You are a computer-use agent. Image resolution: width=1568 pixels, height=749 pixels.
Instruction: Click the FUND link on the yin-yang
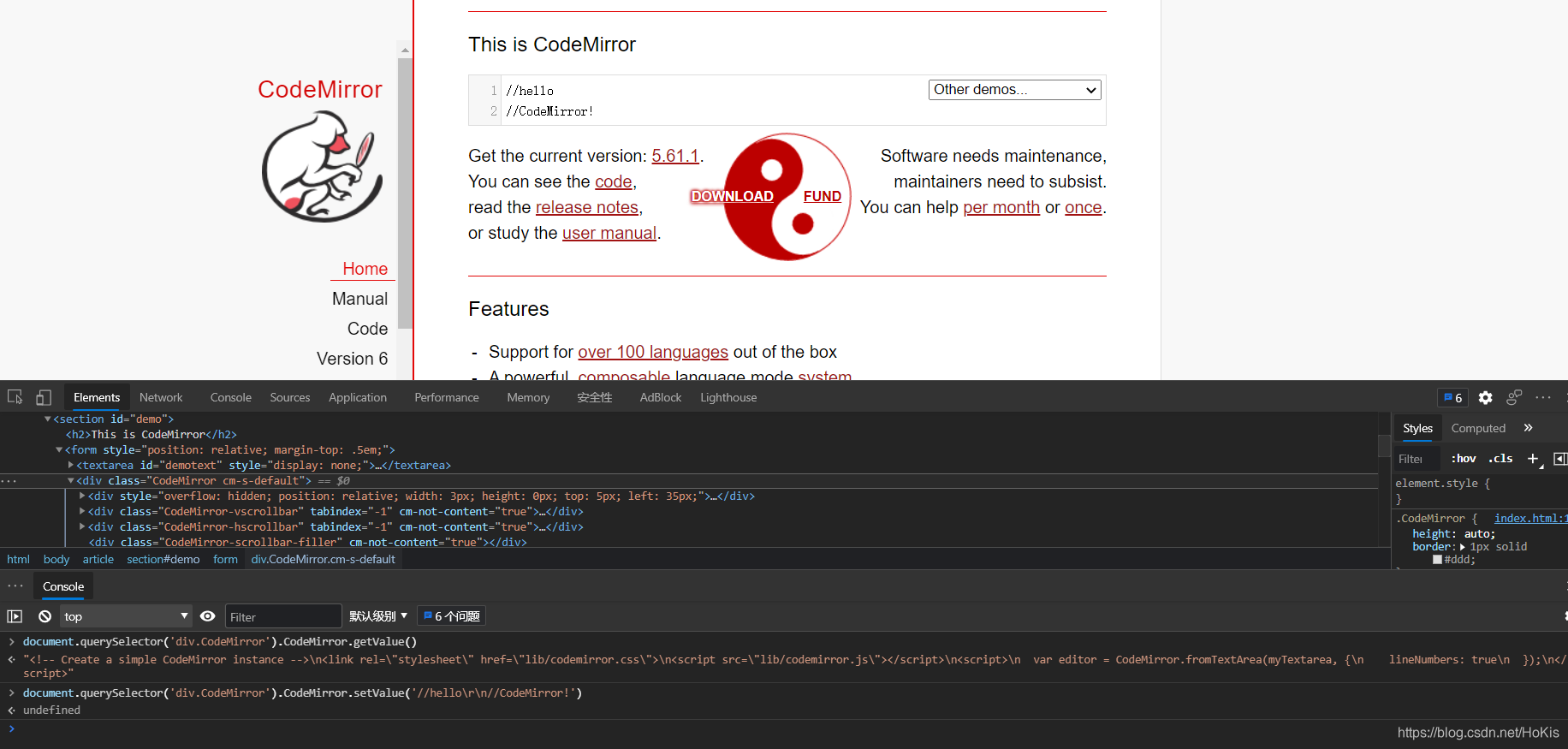[x=823, y=196]
